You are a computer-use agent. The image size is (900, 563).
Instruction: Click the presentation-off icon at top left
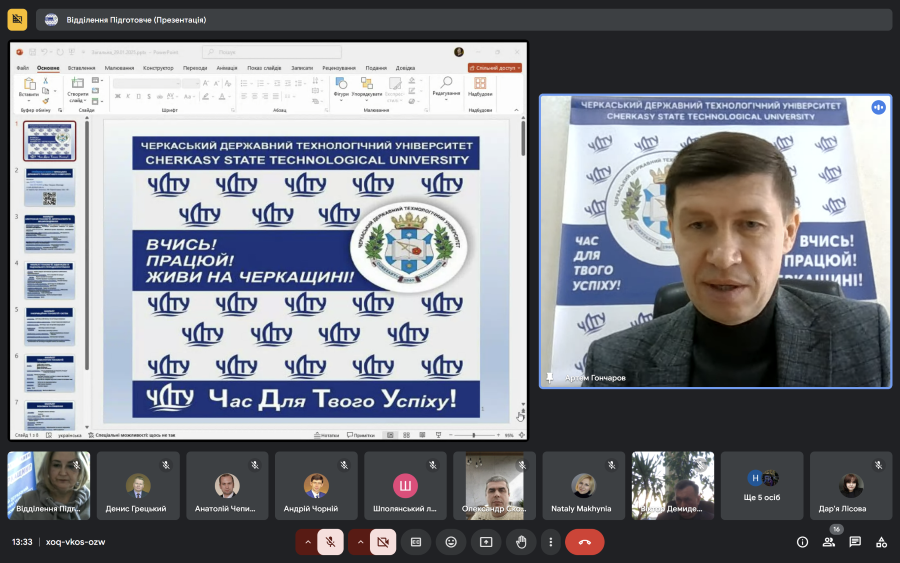(x=17, y=20)
